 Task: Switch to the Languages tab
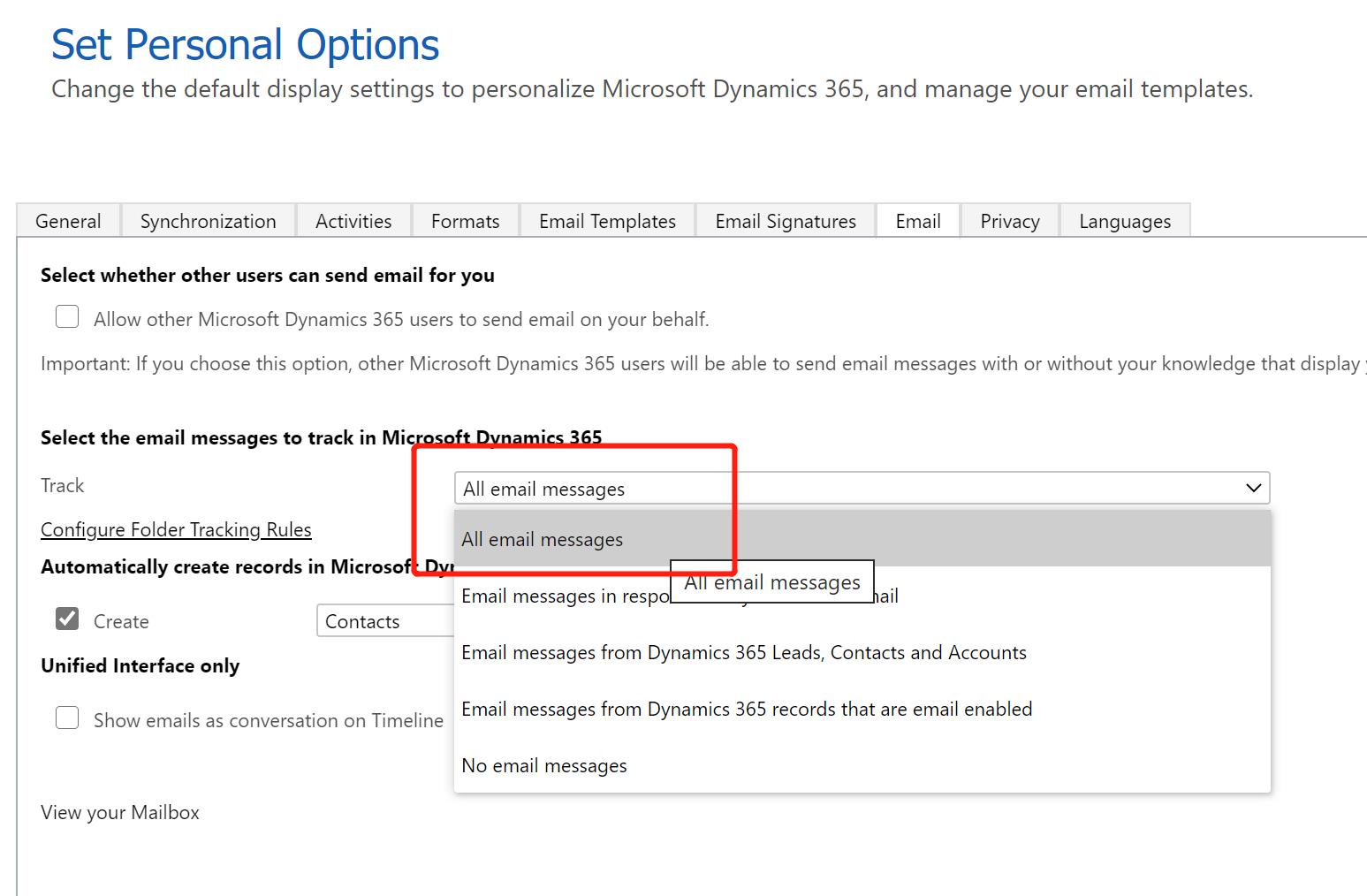point(1125,221)
